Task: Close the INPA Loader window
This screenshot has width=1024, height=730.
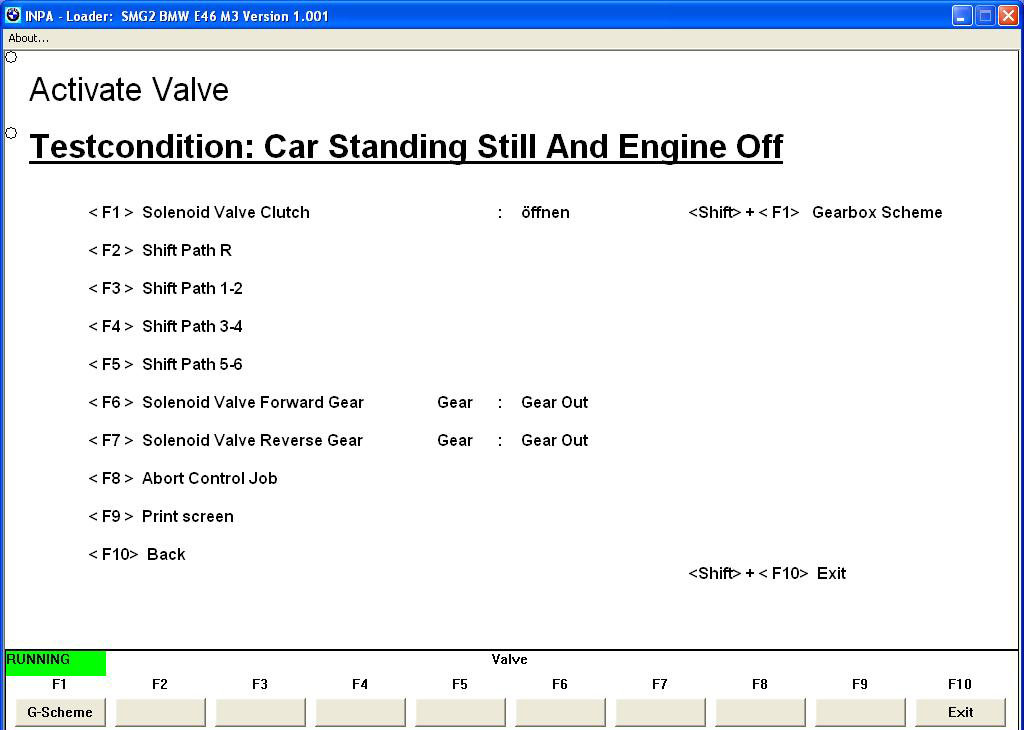Action: click(x=1008, y=16)
